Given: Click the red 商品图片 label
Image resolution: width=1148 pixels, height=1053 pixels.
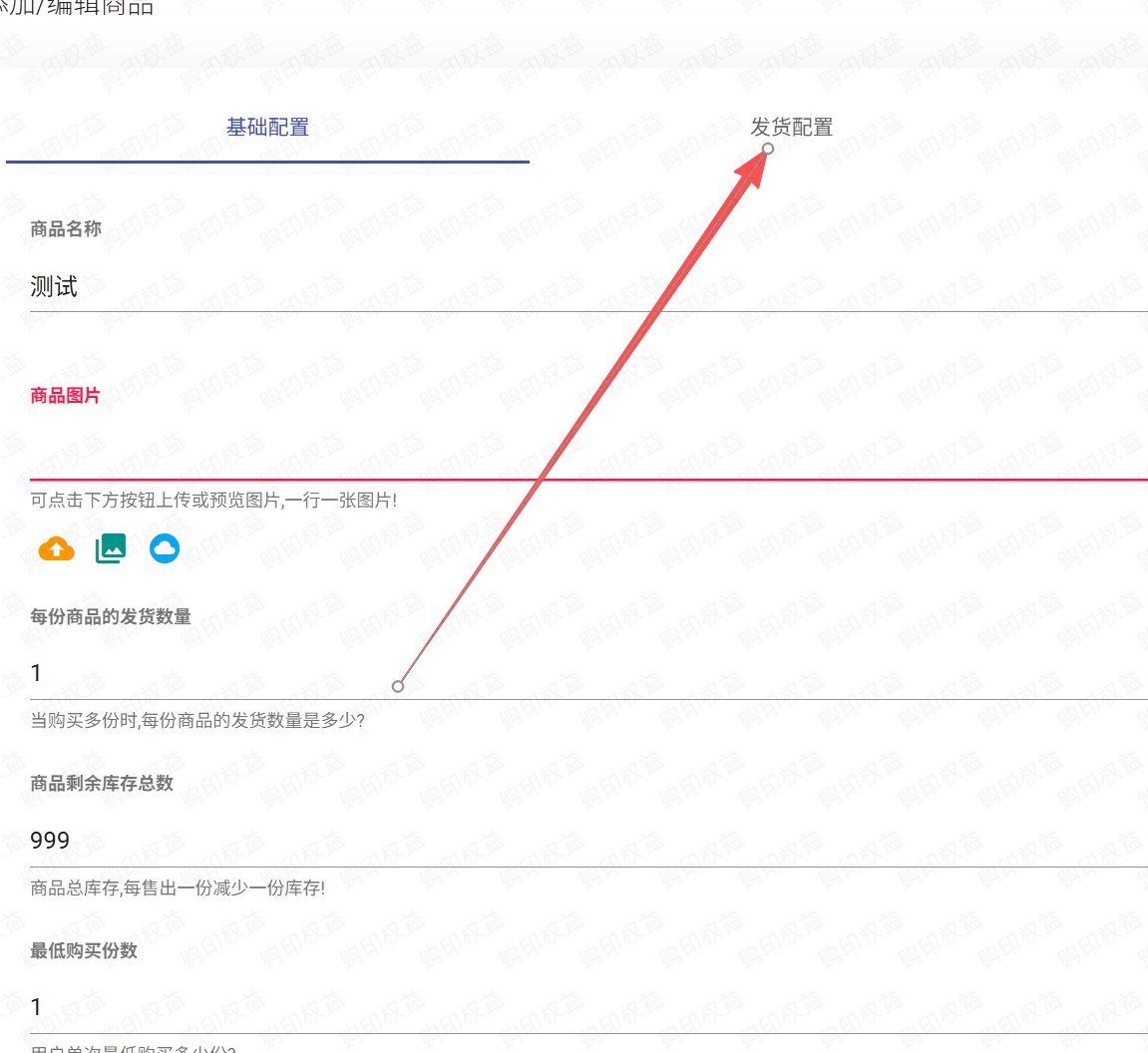Looking at the screenshot, I should pyautogui.click(x=66, y=396).
